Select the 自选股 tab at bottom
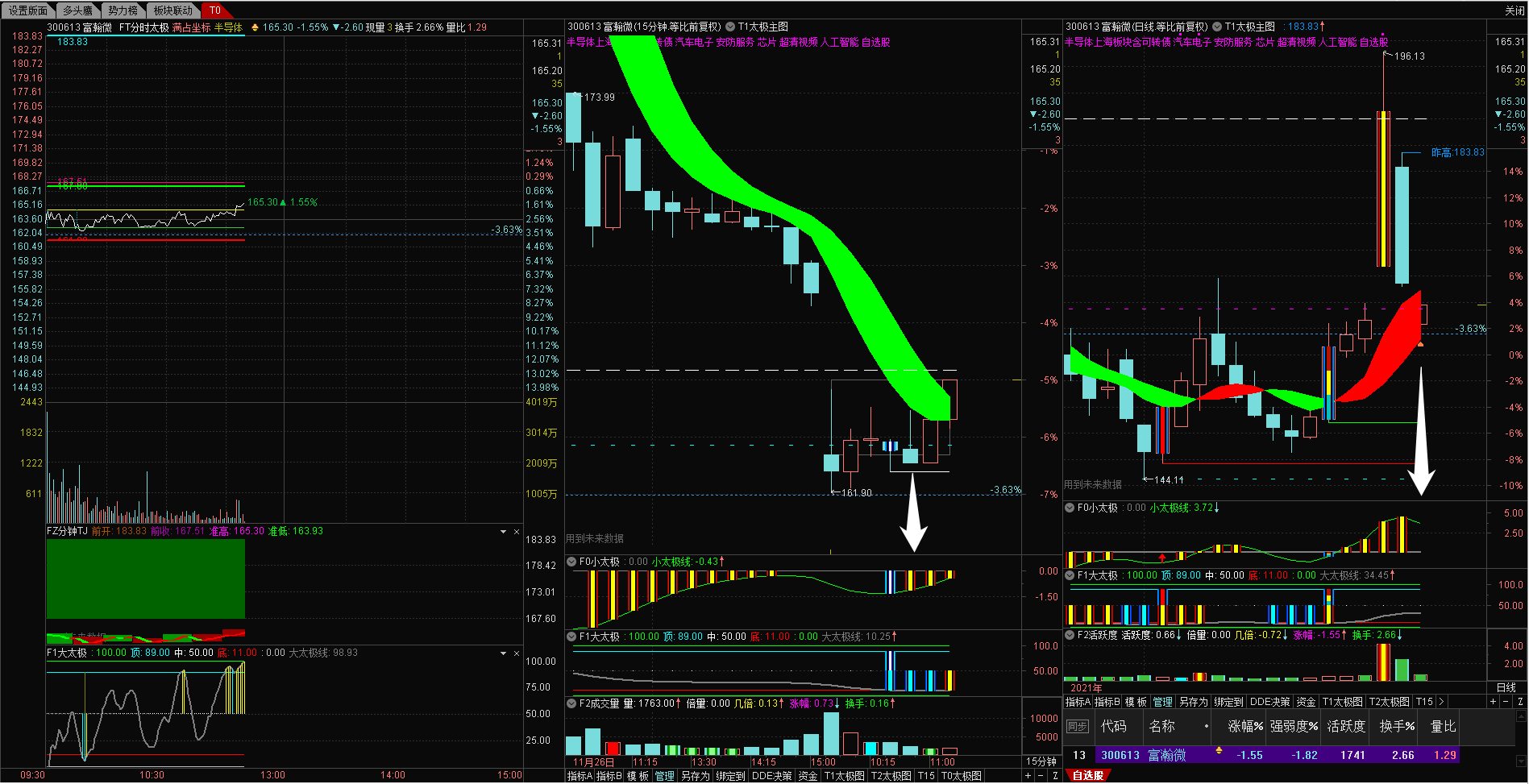Viewport: 1529px width, 784px height. click(x=1088, y=775)
